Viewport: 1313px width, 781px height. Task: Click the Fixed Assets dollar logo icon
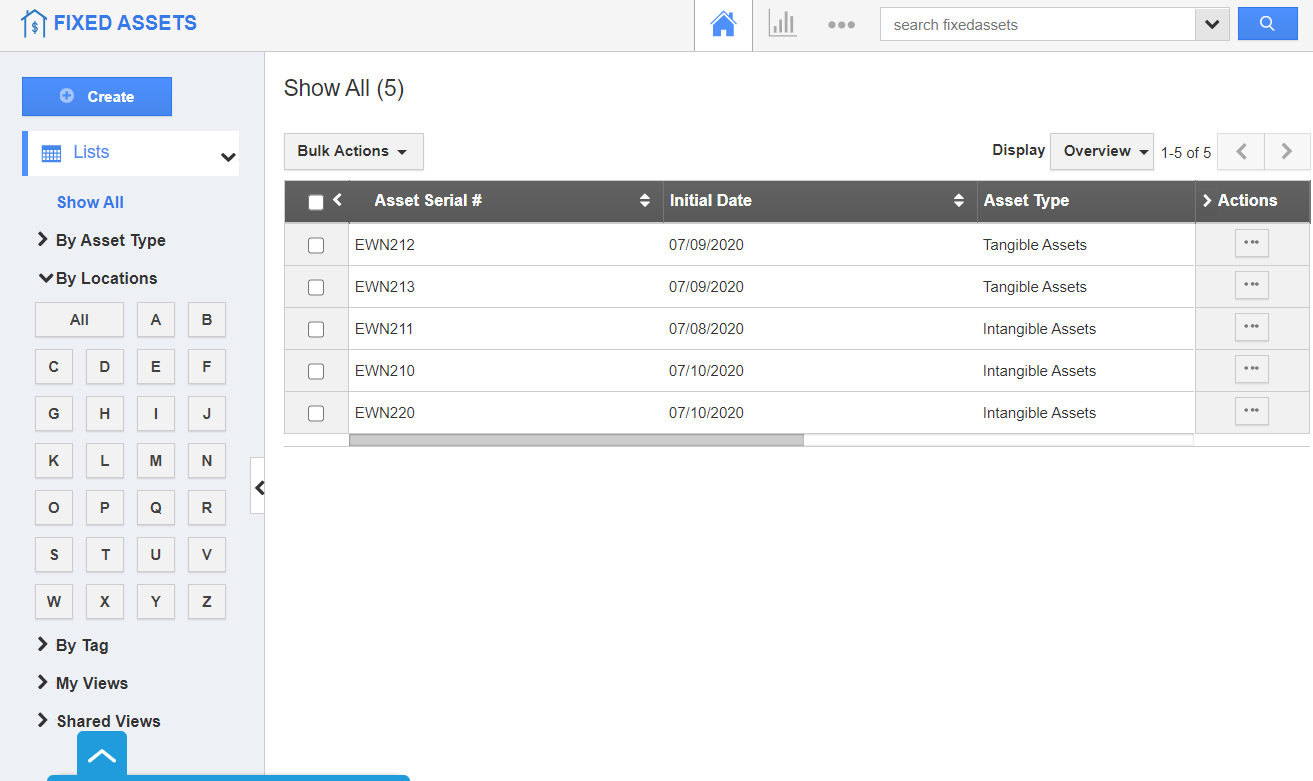[35, 22]
